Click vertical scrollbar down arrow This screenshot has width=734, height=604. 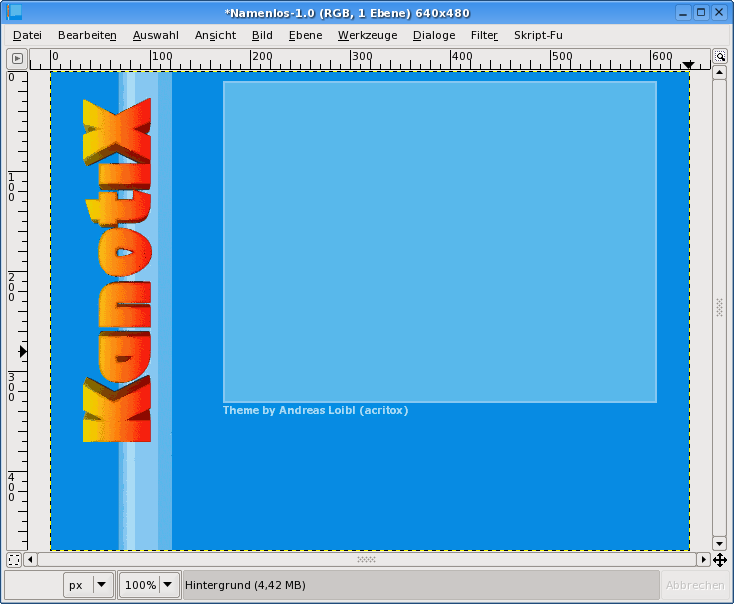[x=719, y=544]
